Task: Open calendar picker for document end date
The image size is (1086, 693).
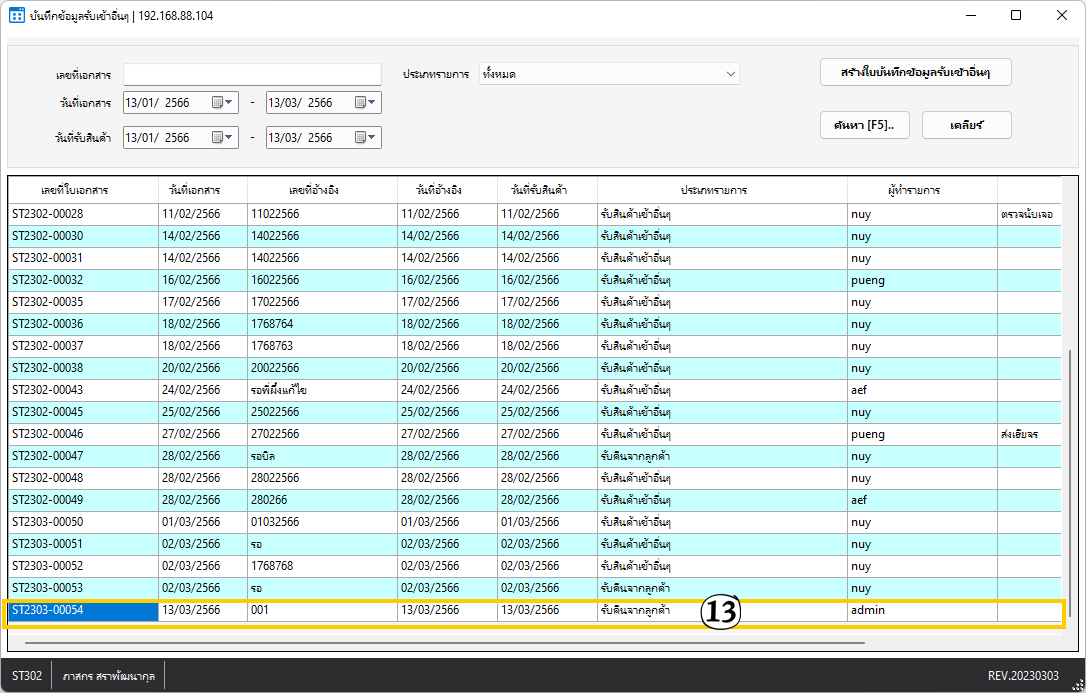Action: [x=365, y=102]
